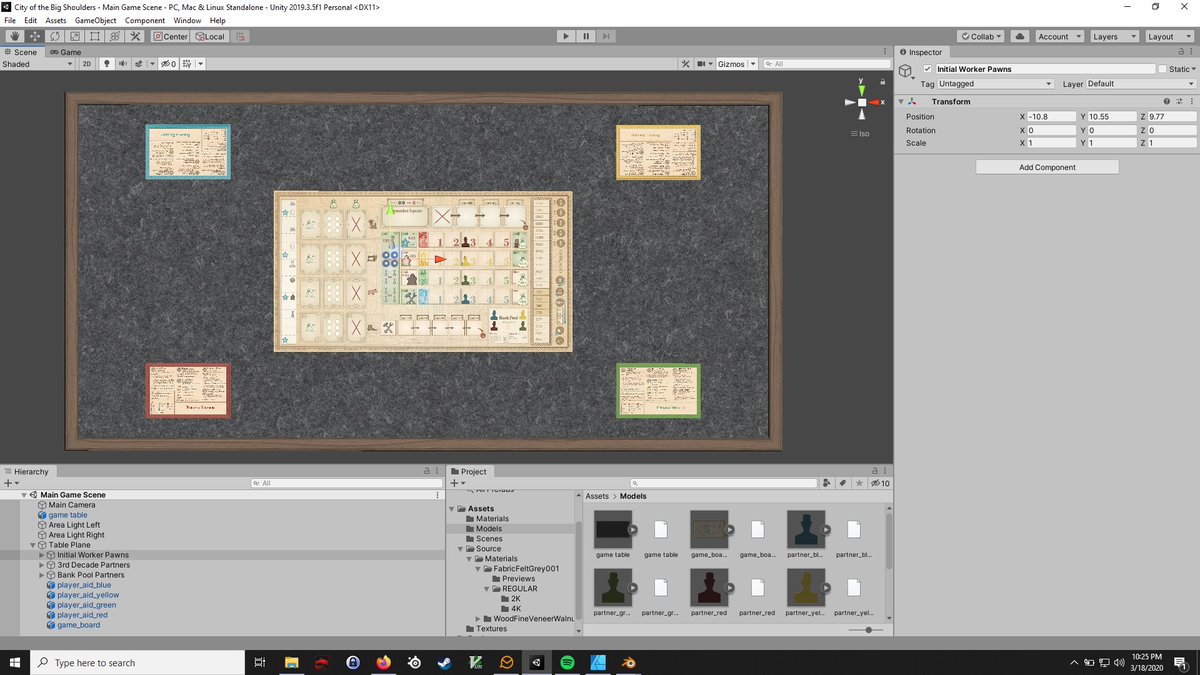Start Play mode
The width and height of the screenshot is (1200, 675).
pos(566,36)
